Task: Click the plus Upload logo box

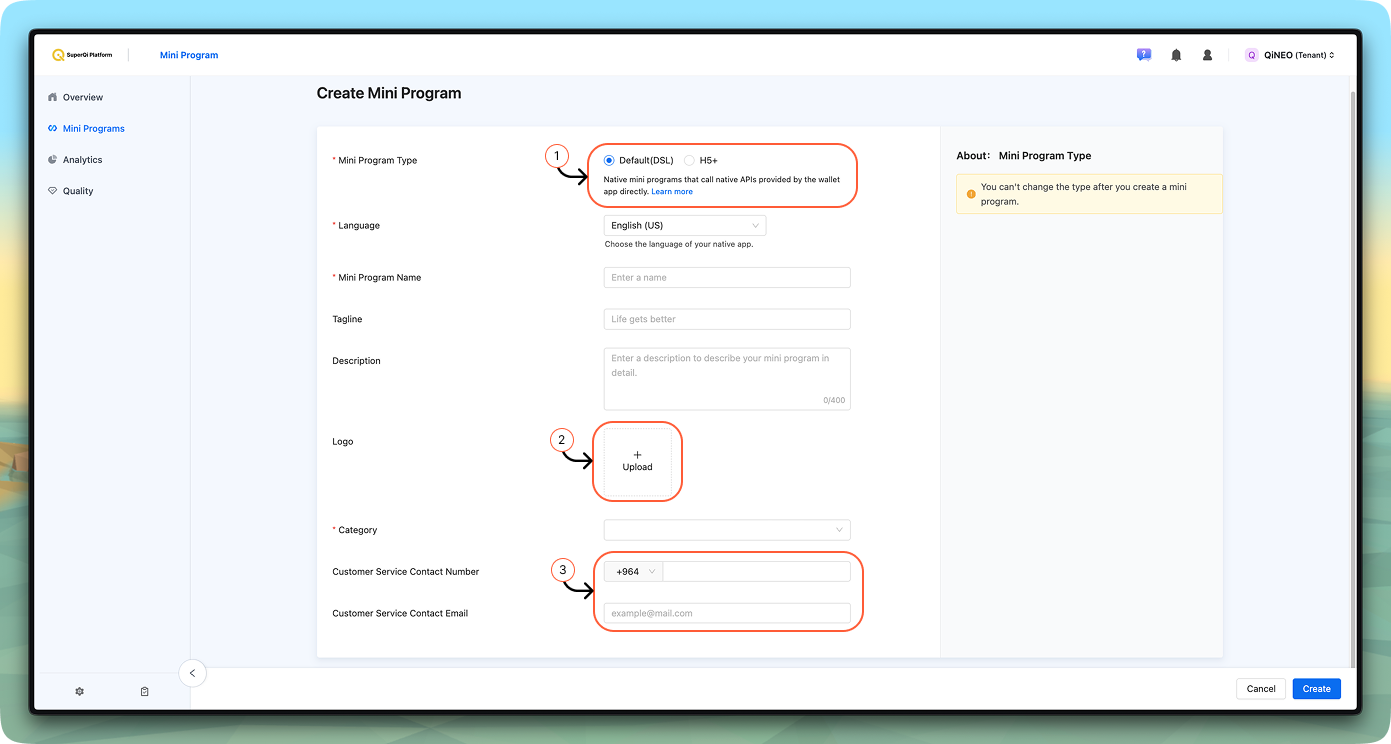Action: 637,461
